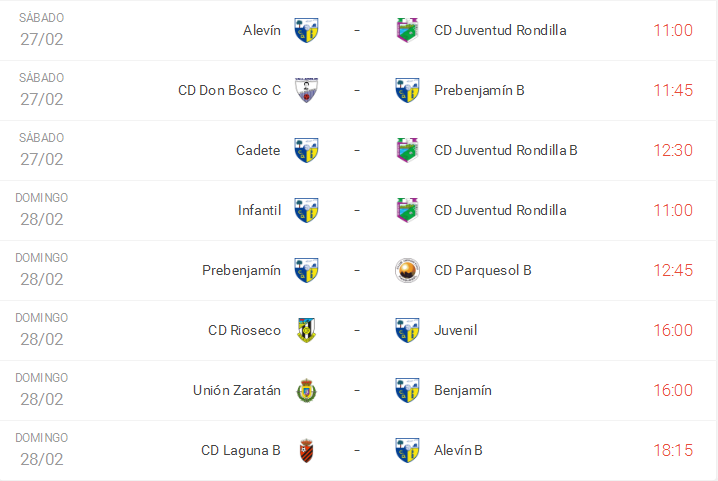The image size is (718, 481).
Task: Click the CD Parquesol B crest
Action: coord(407,270)
